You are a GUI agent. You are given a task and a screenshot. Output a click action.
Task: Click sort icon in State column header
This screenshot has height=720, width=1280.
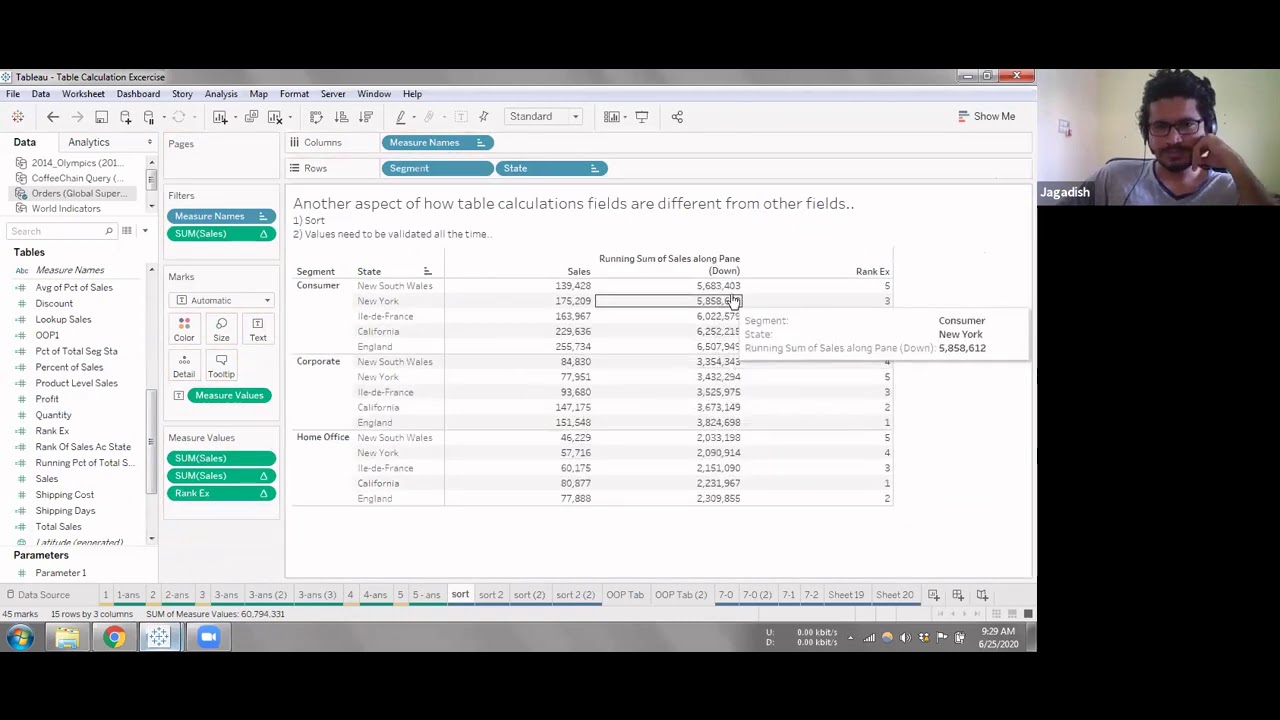[x=427, y=272]
